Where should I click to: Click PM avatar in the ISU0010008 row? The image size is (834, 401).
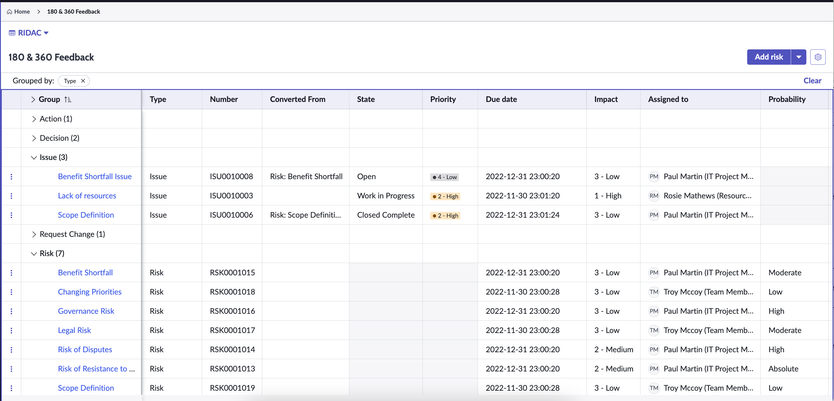[654, 177]
